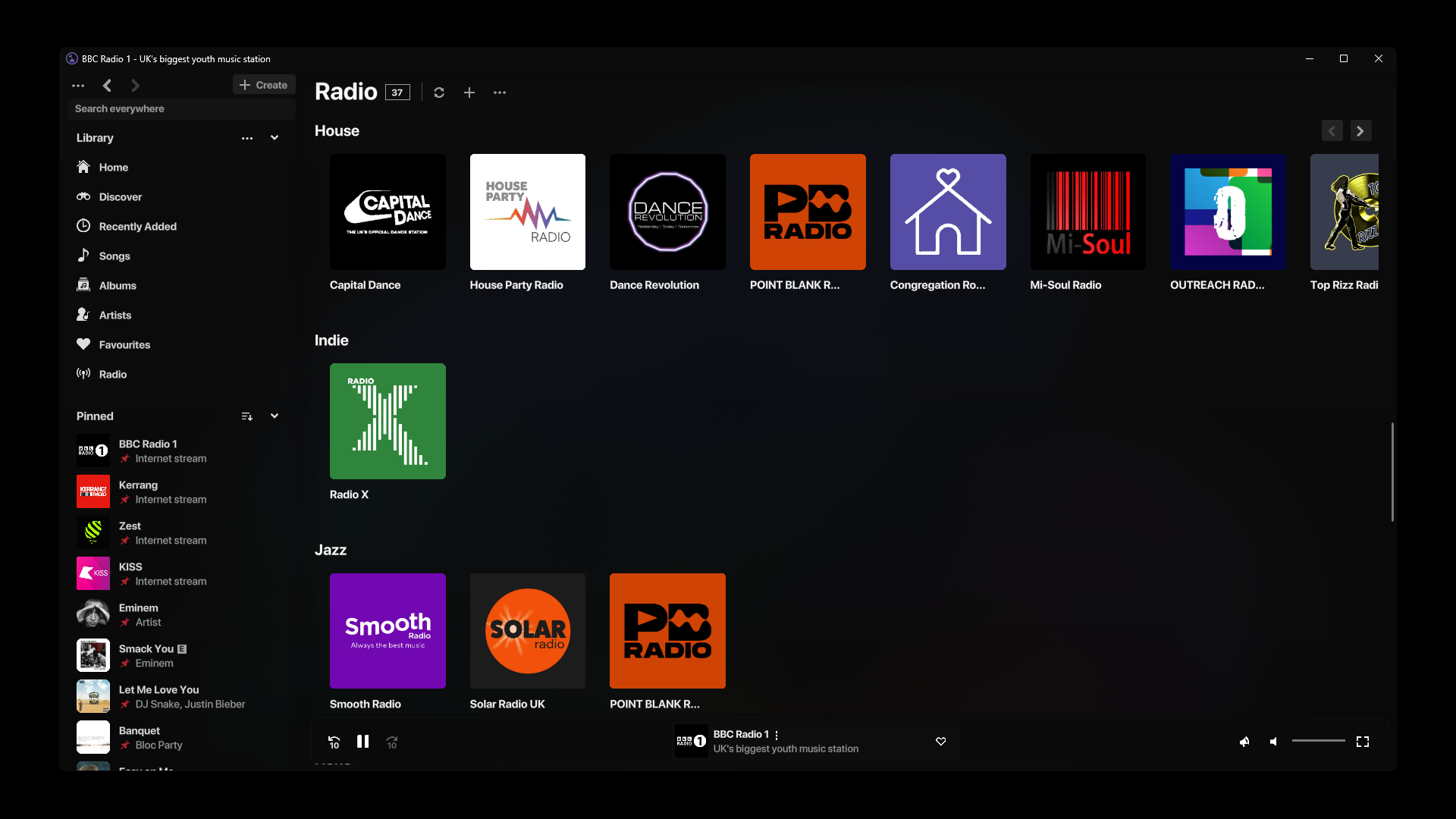This screenshot has width=1456, height=819.
Task: Skip forward 10 seconds
Action: 392,742
